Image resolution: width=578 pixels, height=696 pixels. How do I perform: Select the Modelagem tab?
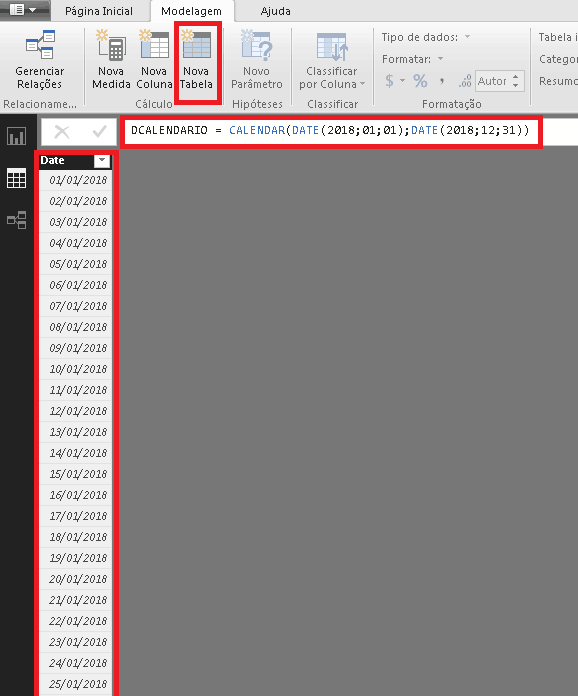coord(191,11)
